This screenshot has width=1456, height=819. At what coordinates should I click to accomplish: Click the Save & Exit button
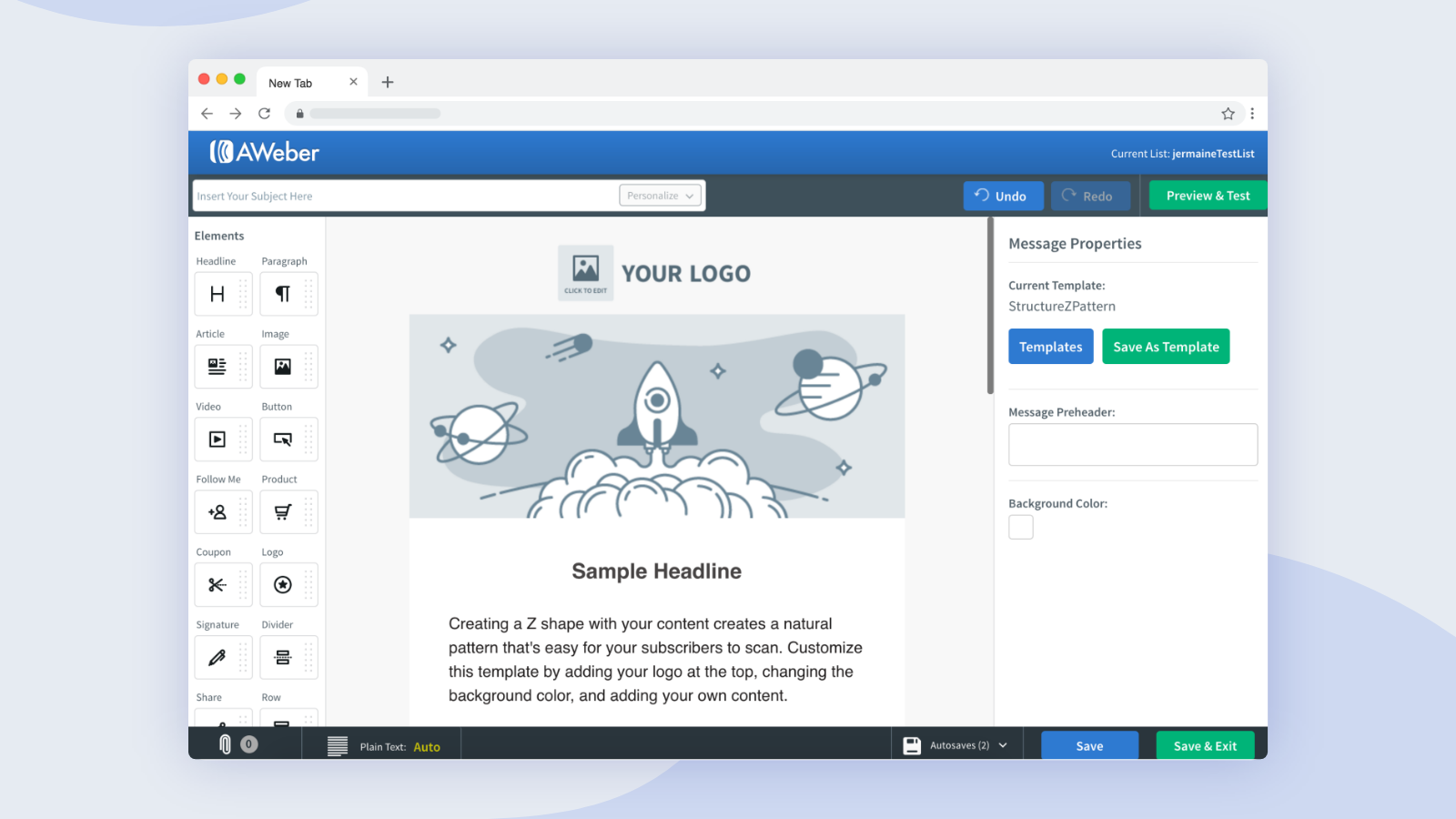(1205, 745)
